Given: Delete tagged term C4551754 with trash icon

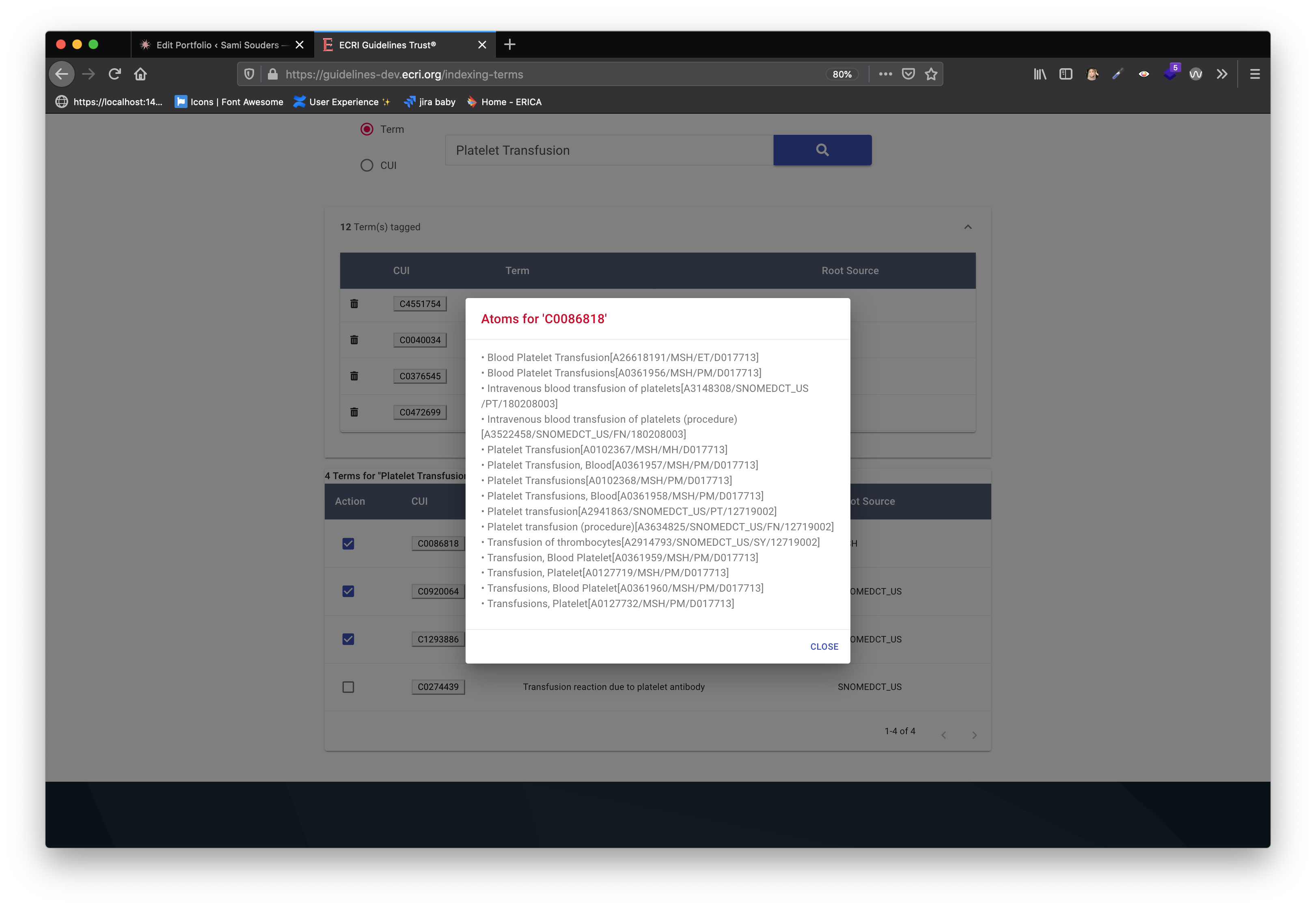Looking at the screenshot, I should click(x=354, y=304).
